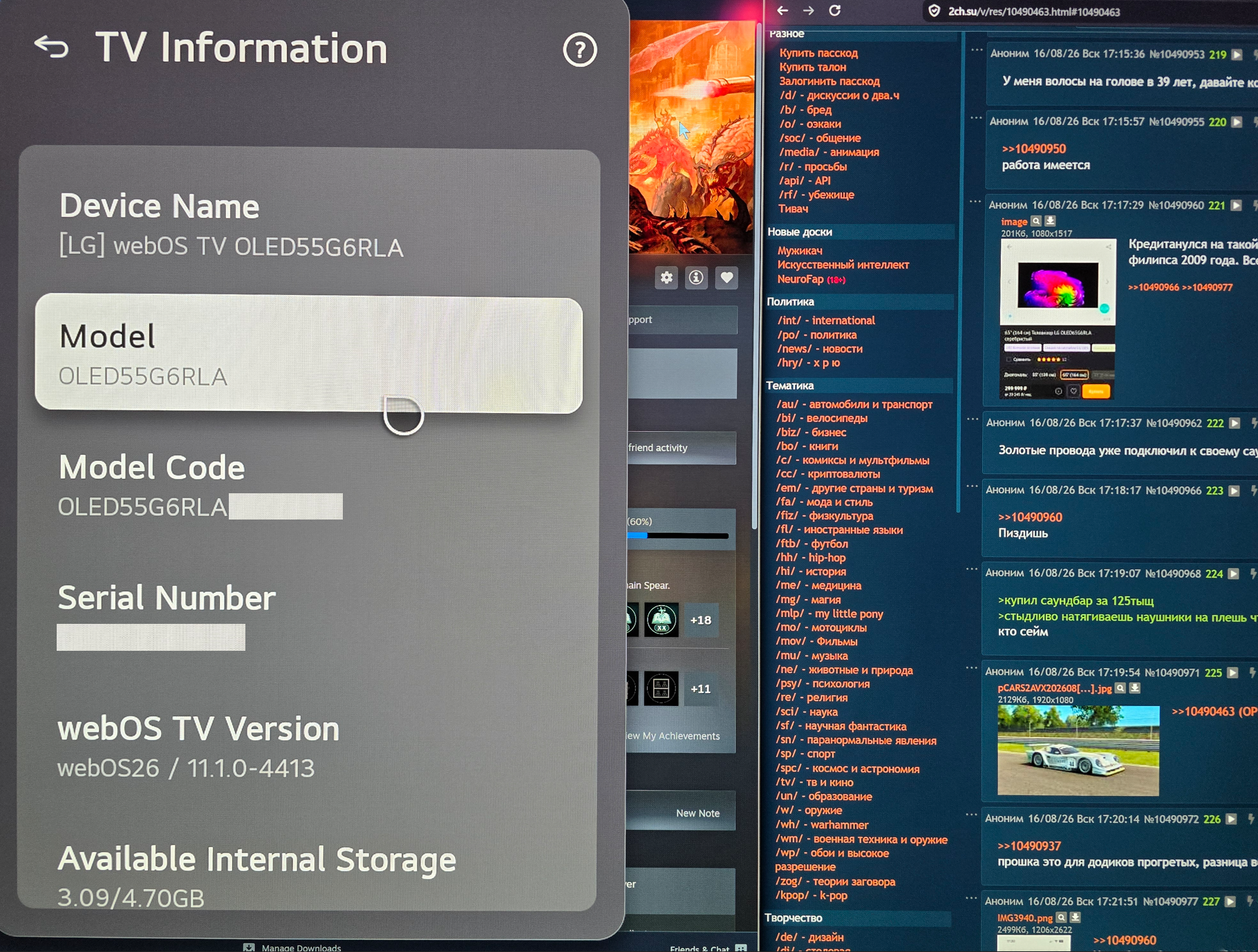Viewport: 1258px width, 952px height.
Task: Select the Model row in TV Information
Action: 309,354
